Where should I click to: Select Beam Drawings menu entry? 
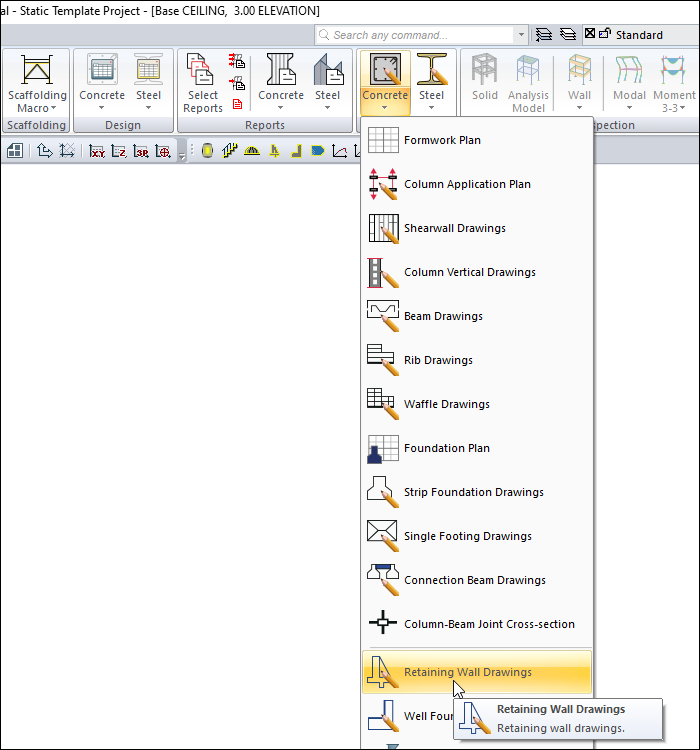(x=477, y=316)
